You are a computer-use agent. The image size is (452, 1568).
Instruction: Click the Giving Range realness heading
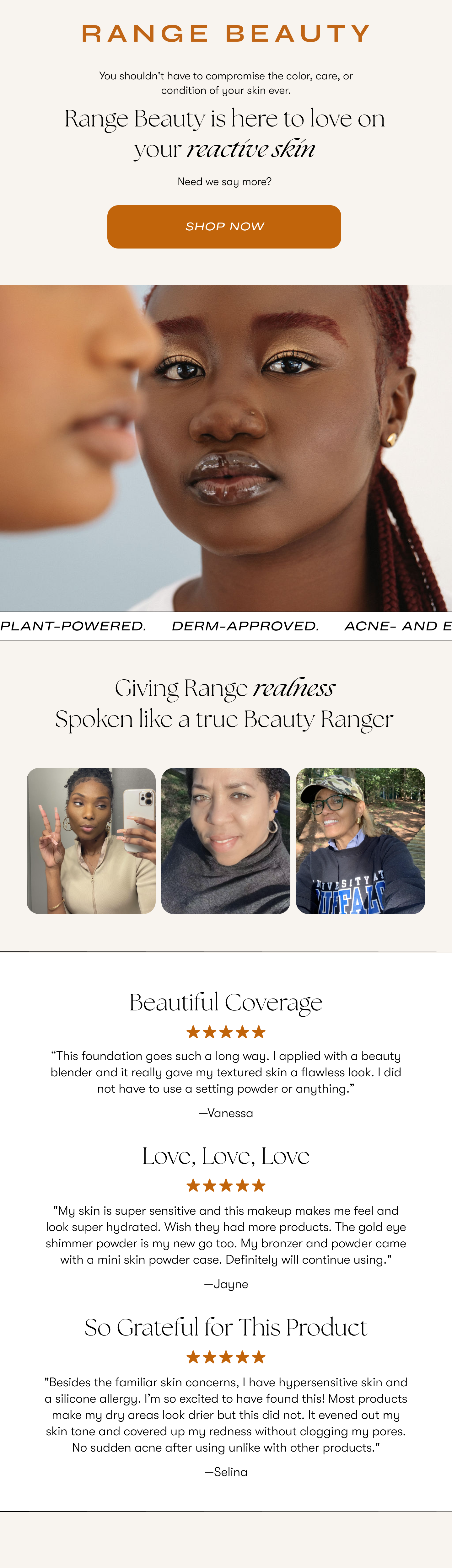225,688
